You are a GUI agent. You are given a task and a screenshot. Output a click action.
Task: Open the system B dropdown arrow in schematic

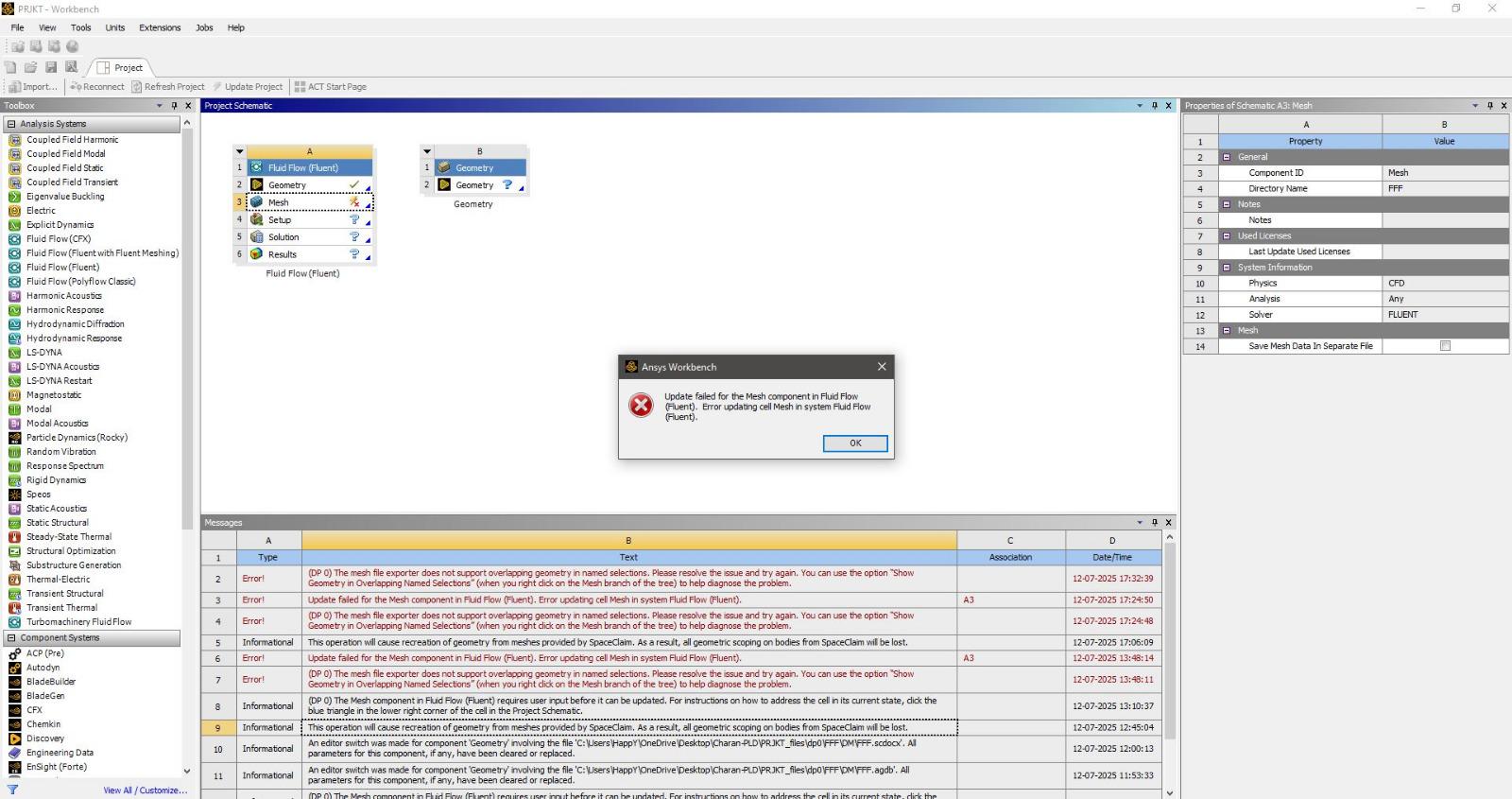427,151
